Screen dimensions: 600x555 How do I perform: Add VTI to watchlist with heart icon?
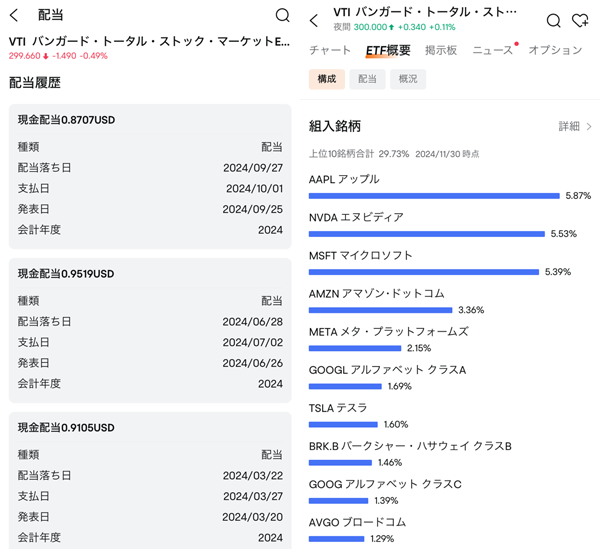[x=580, y=20]
